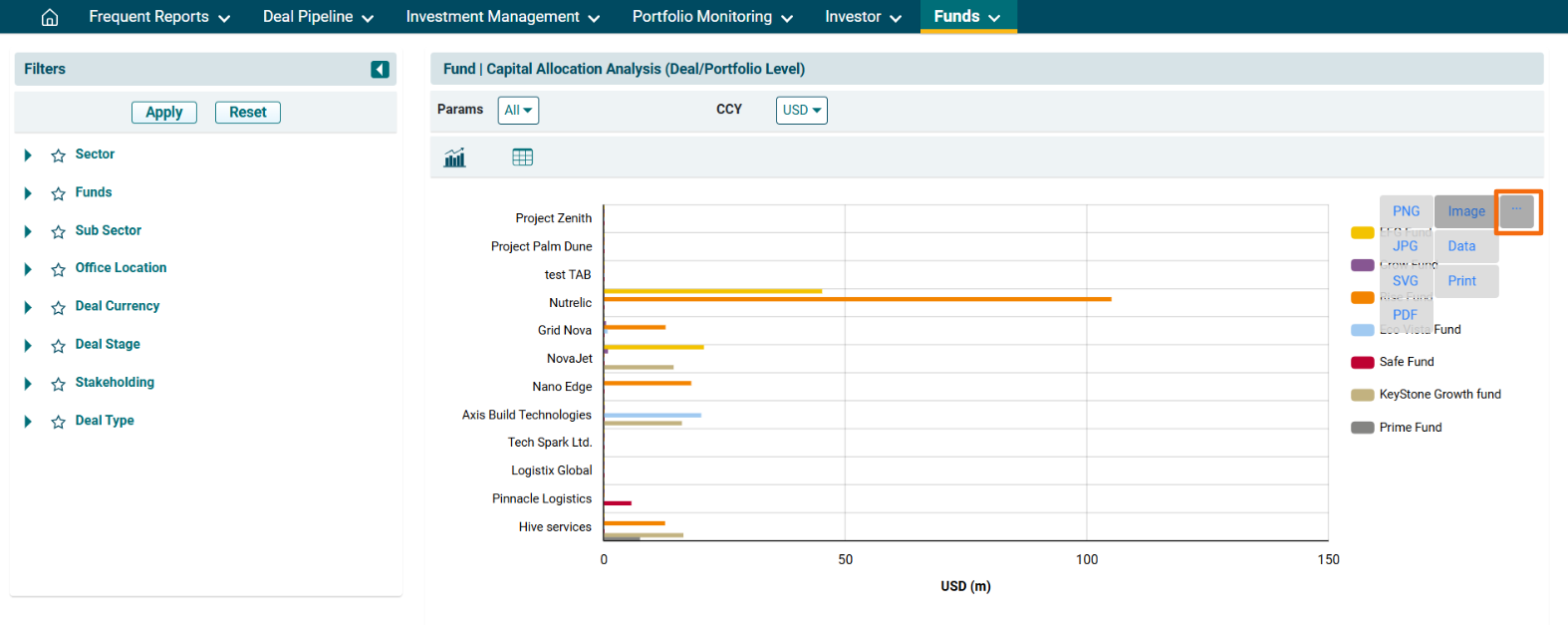Export chart as PNG
This screenshot has width=1568, height=625.
click(x=1406, y=211)
